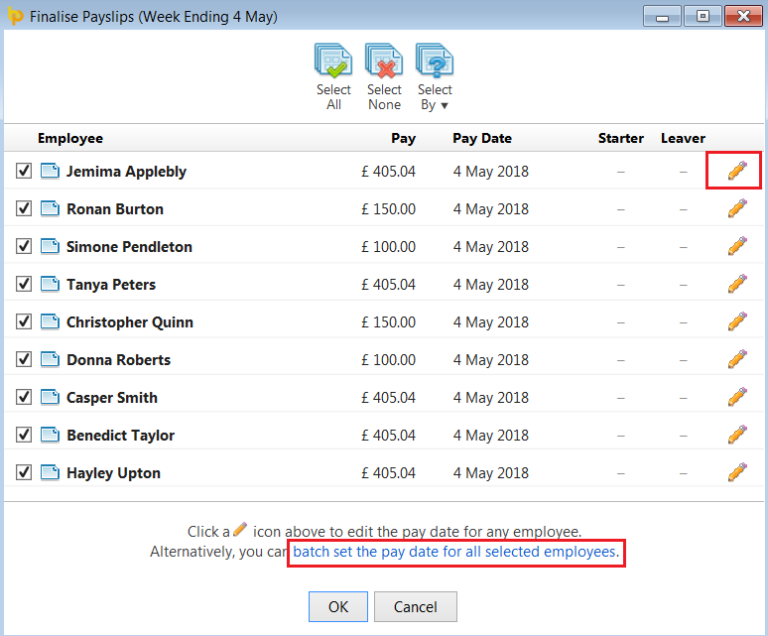Click the Select None icon
Image resolution: width=768 pixels, height=636 pixels.
pyautogui.click(x=384, y=62)
